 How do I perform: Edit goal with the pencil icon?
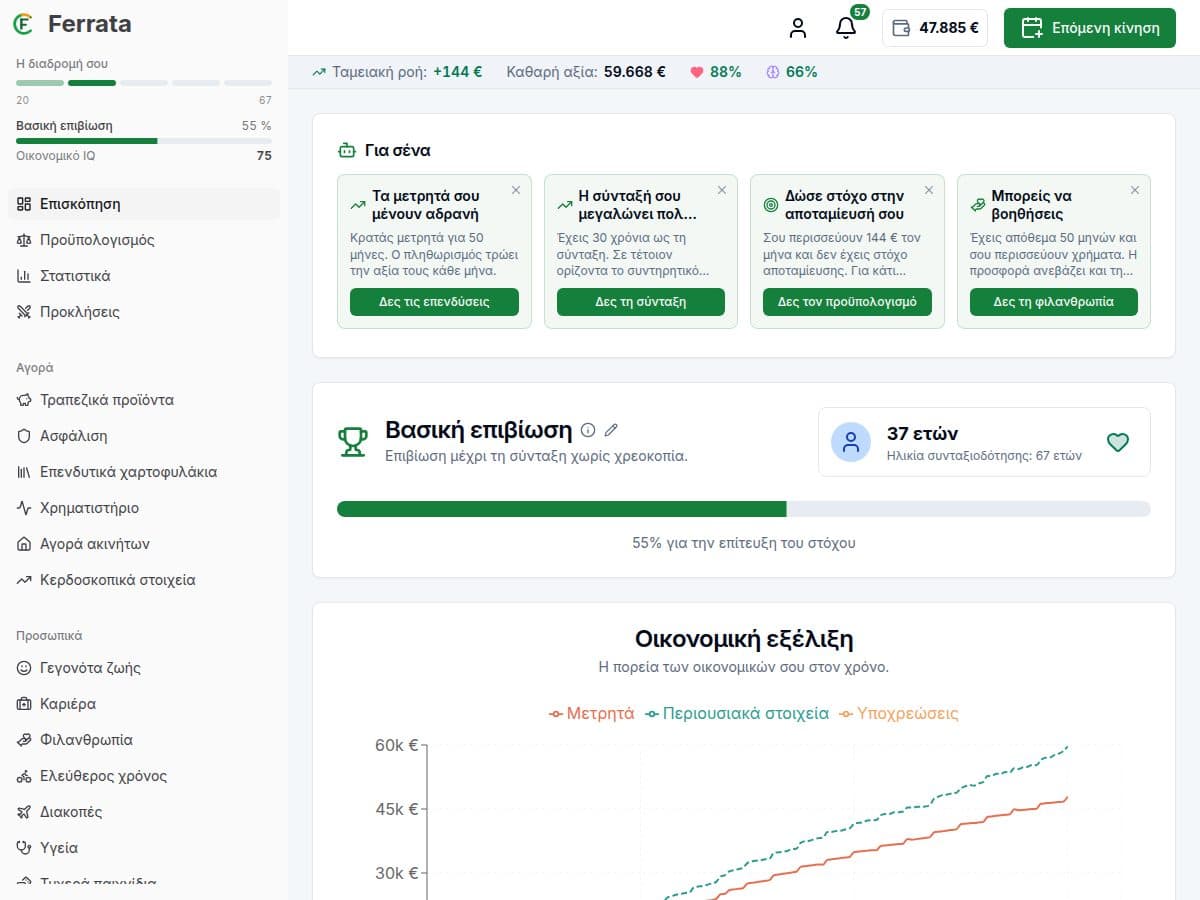(x=612, y=430)
